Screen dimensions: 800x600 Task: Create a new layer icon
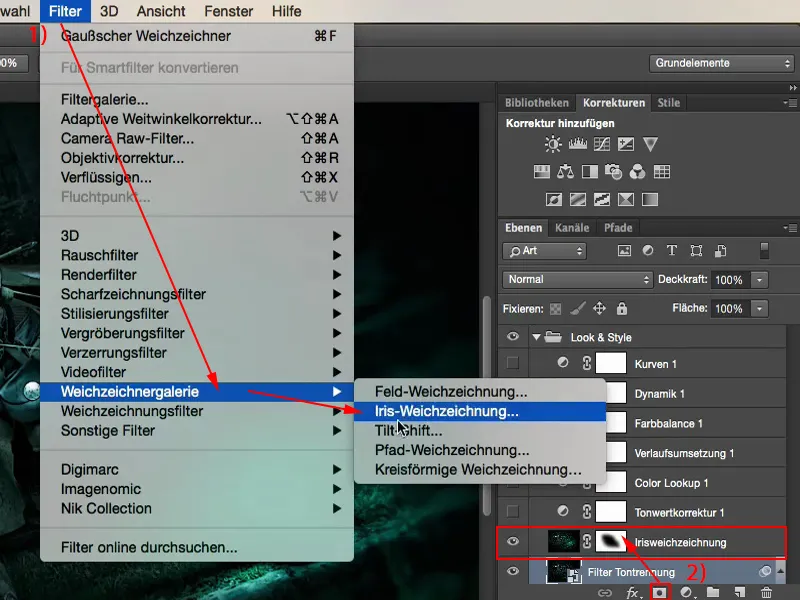coord(739,592)
